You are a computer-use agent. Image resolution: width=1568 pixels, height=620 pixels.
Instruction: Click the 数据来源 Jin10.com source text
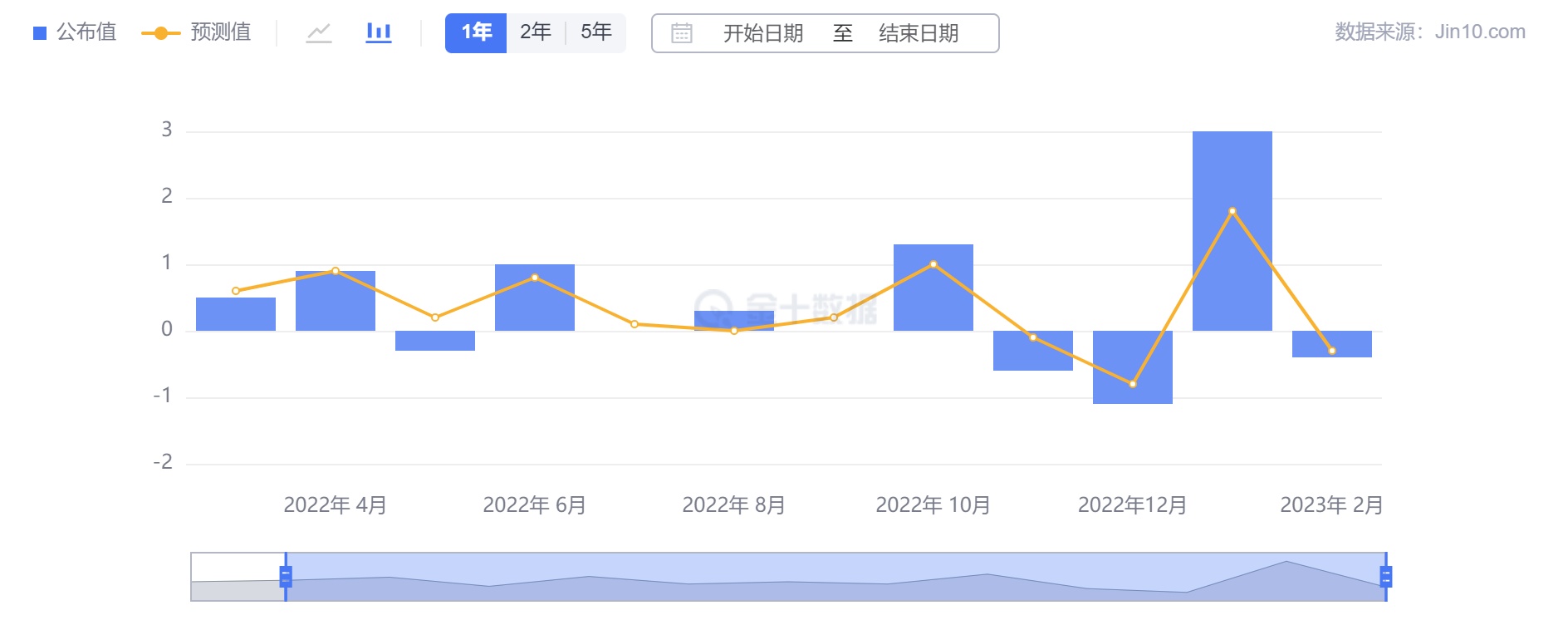(x=1429, y=32)
